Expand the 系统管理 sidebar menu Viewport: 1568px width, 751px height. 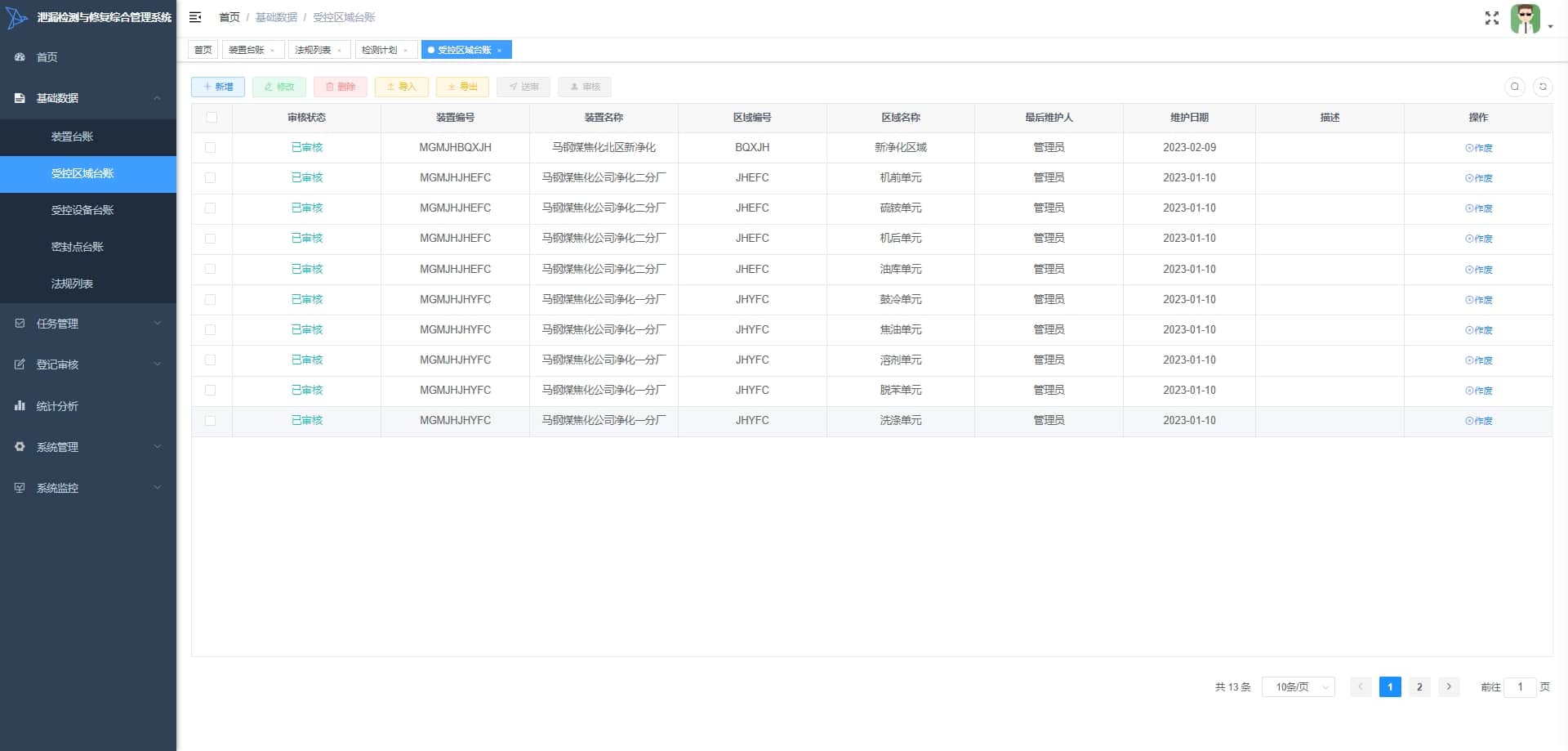pyautogui.click(x=88, y=447)
